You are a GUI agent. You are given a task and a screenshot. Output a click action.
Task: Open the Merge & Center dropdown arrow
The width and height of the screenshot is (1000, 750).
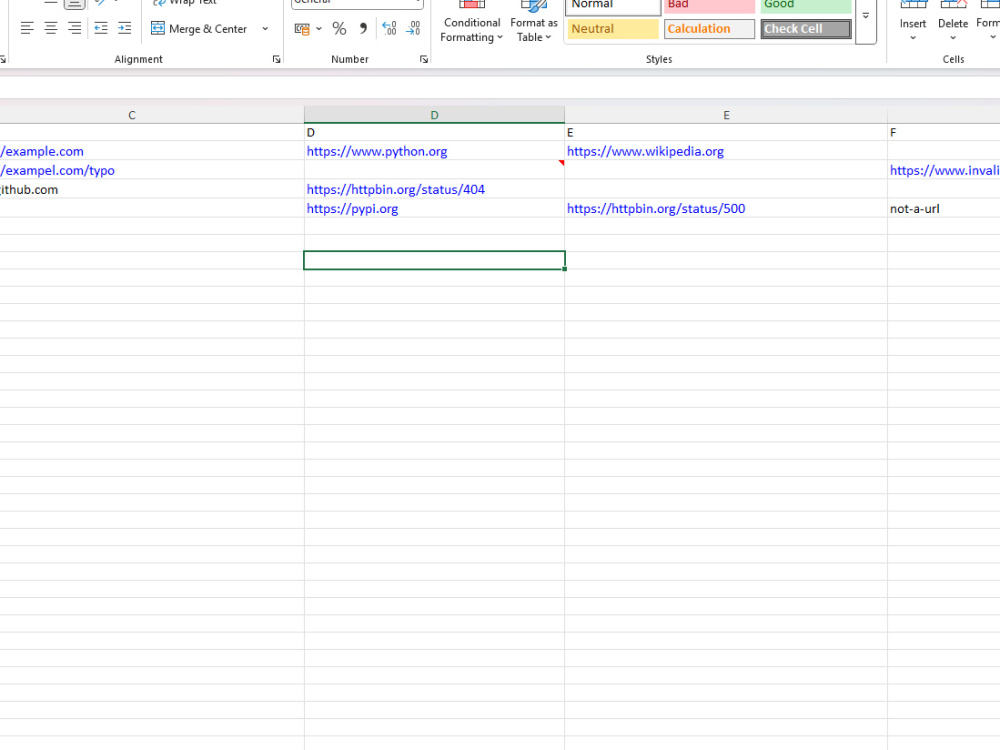click(x=265, y=29)
